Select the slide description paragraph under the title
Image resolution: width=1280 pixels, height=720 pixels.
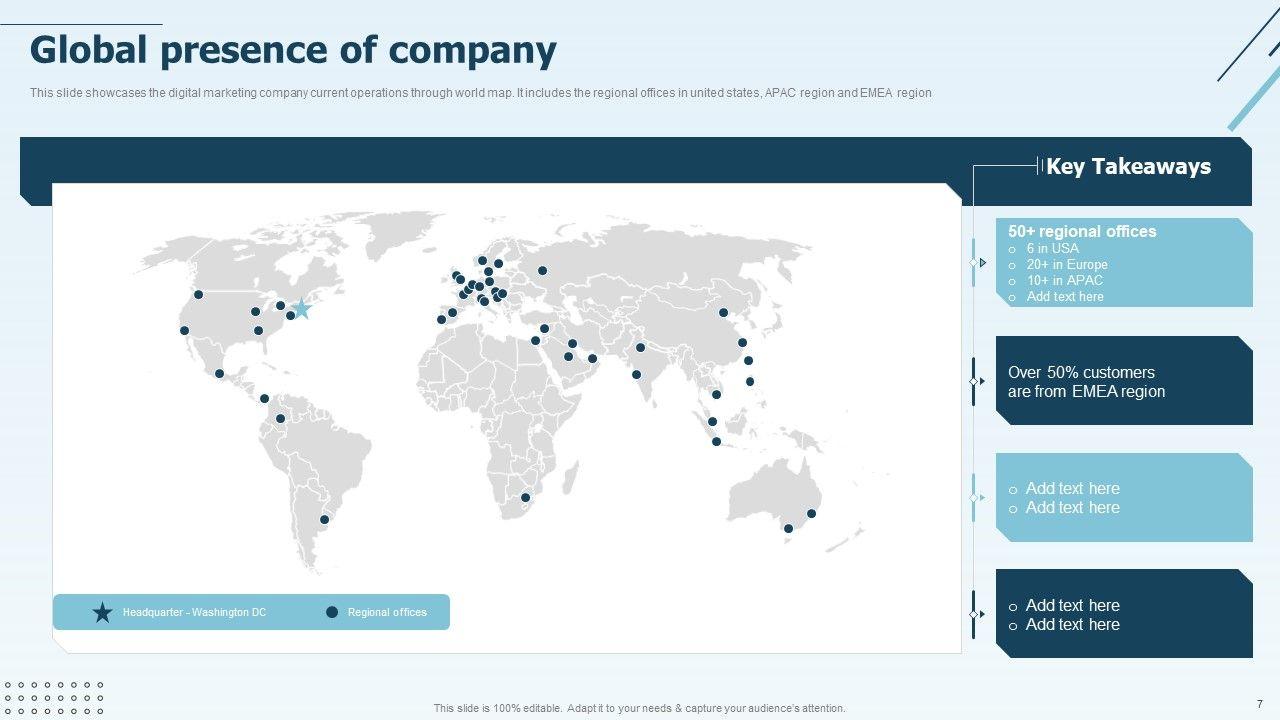[x=480, y=93]
